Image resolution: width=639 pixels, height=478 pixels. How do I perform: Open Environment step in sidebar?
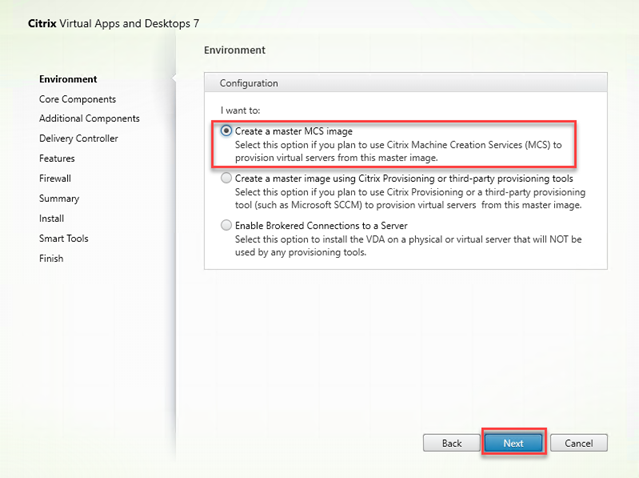[x=68, y=79]
